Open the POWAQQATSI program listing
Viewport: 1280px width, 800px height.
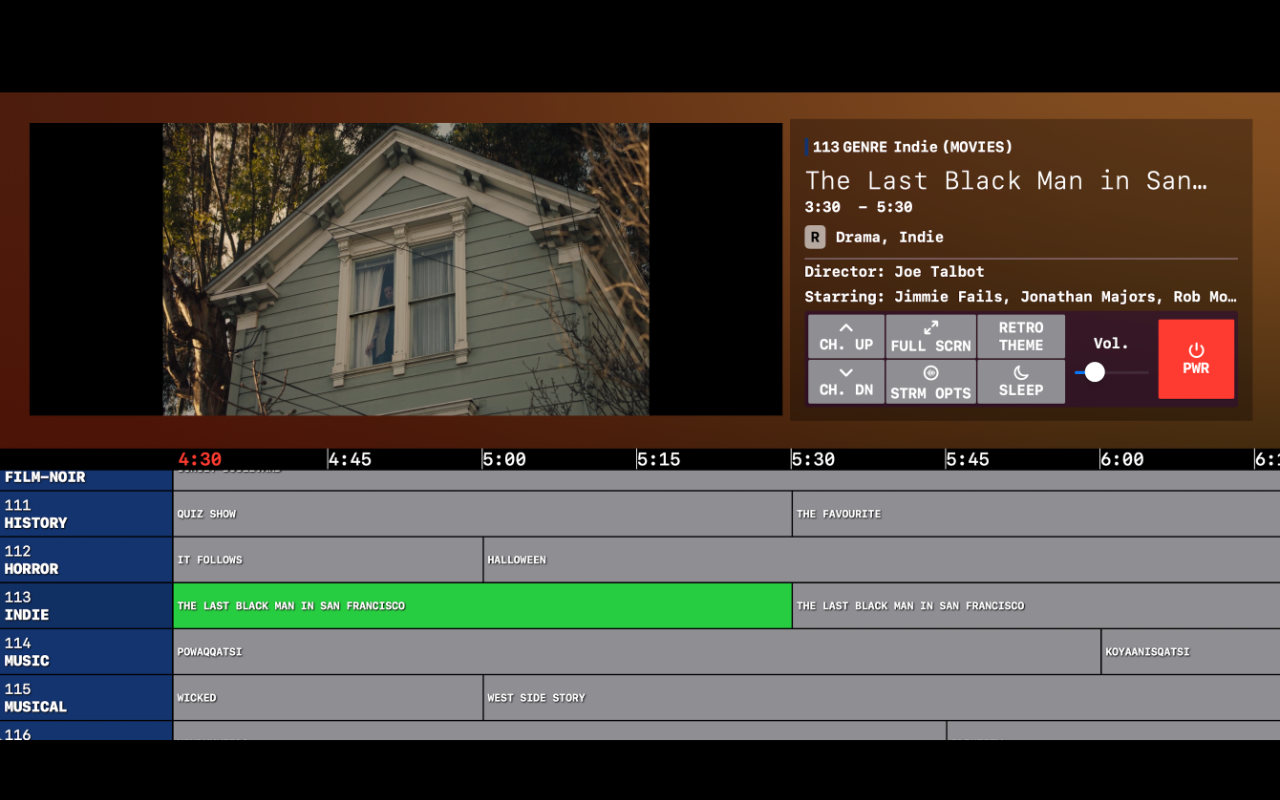coord(637,652)
